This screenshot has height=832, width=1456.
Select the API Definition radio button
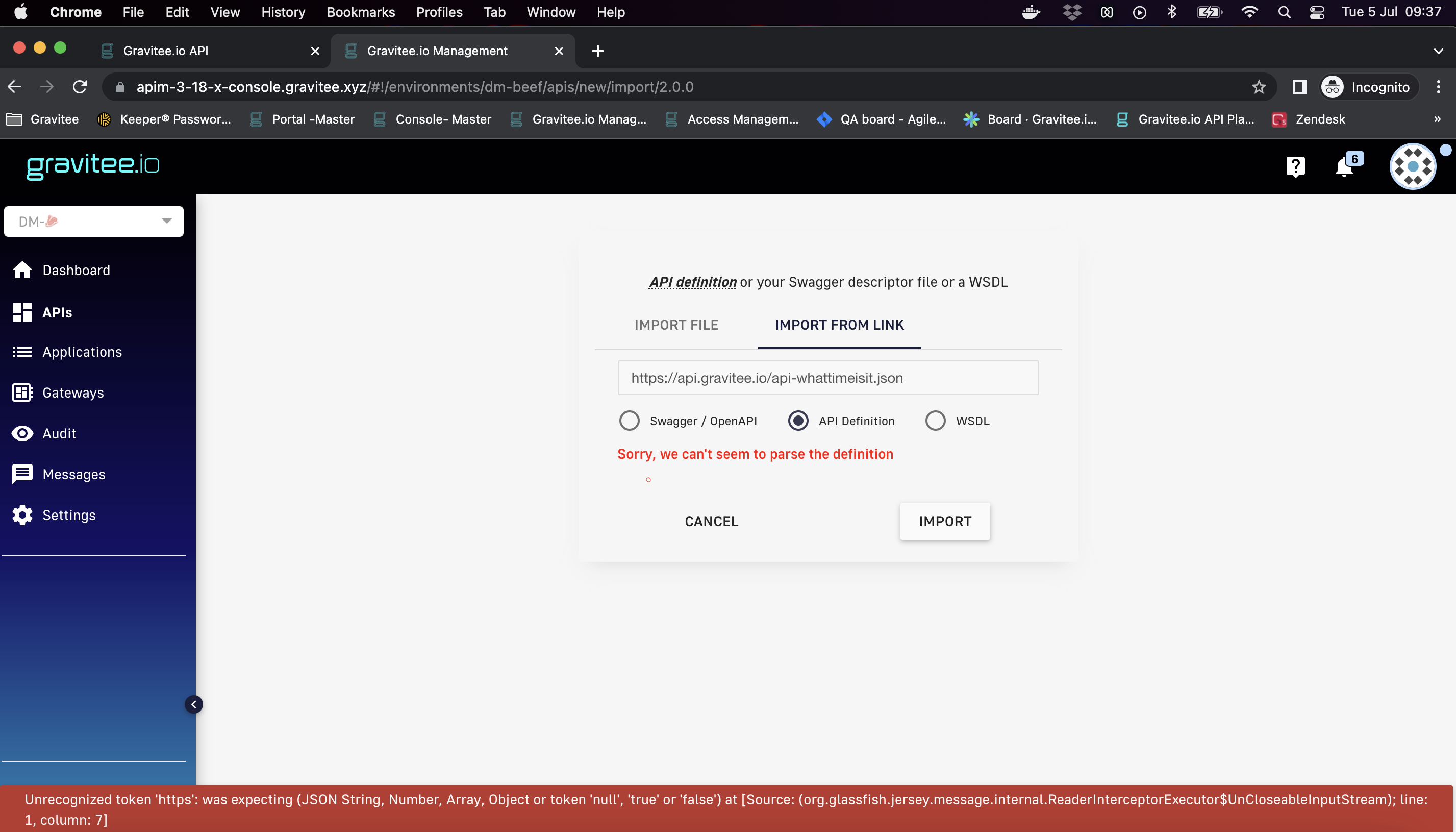point(798,421)
